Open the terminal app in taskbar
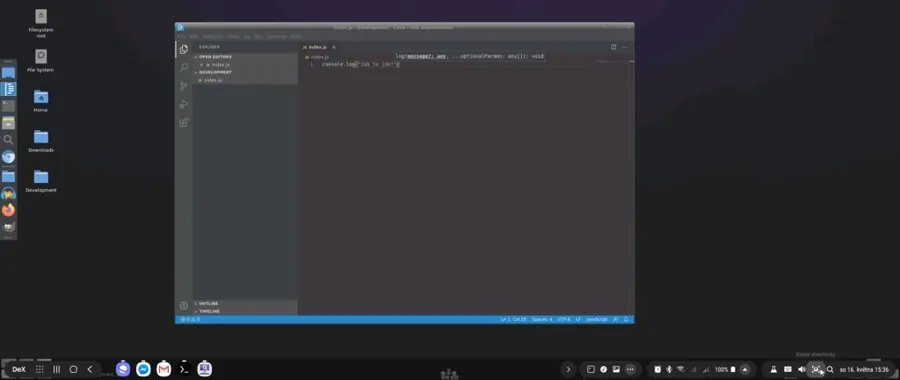The height and width of the screenshot is (380, 900). pos(184,369)
